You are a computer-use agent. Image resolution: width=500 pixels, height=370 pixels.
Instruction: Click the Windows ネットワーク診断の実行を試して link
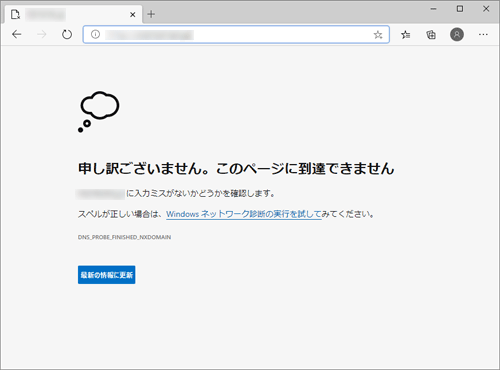[244, 214]
